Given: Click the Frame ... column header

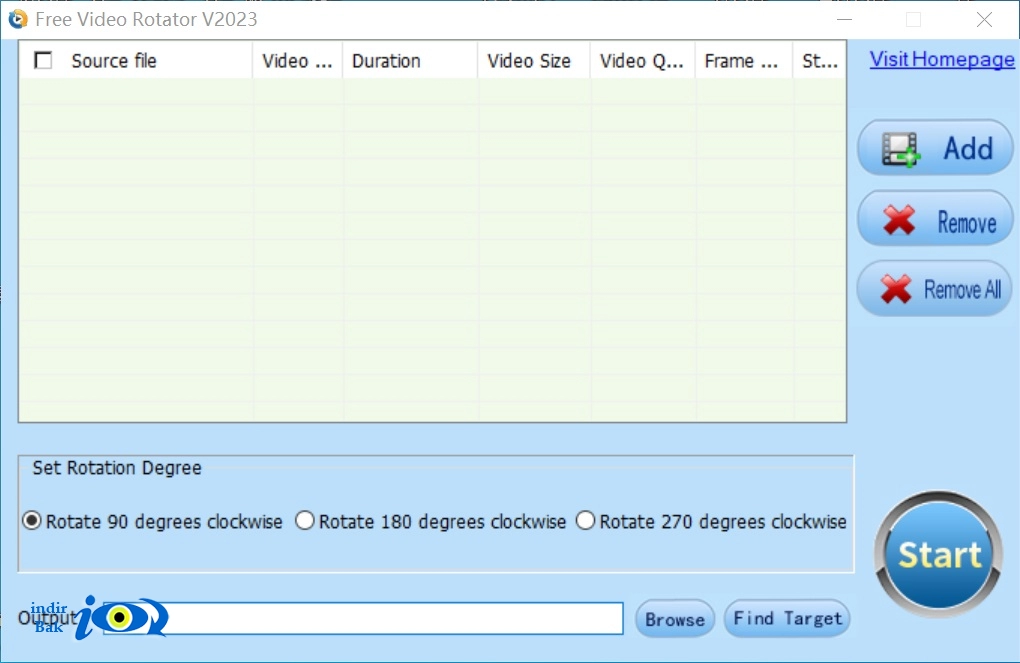Looking at the screenshot, I should pos(744,61).
